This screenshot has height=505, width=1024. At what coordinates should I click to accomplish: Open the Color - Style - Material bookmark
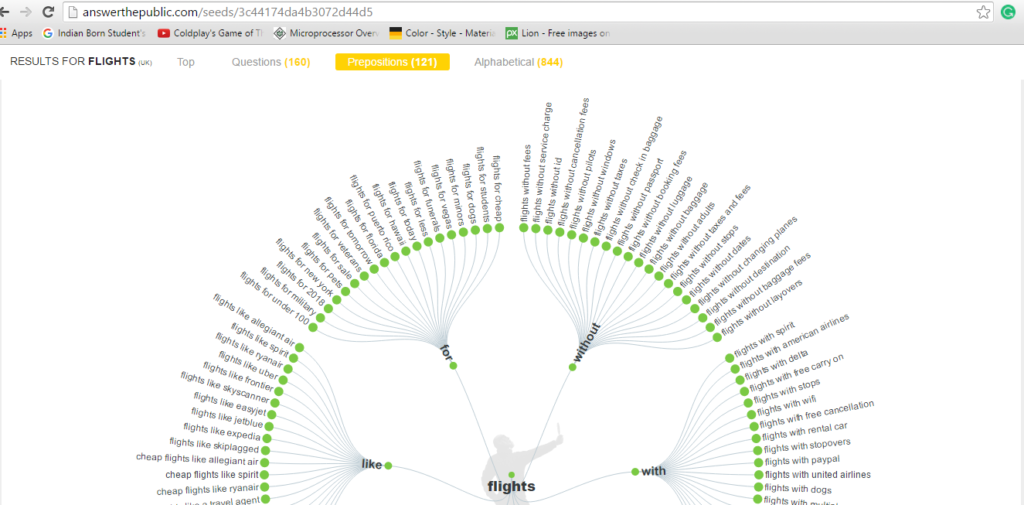tap(443, 33)
